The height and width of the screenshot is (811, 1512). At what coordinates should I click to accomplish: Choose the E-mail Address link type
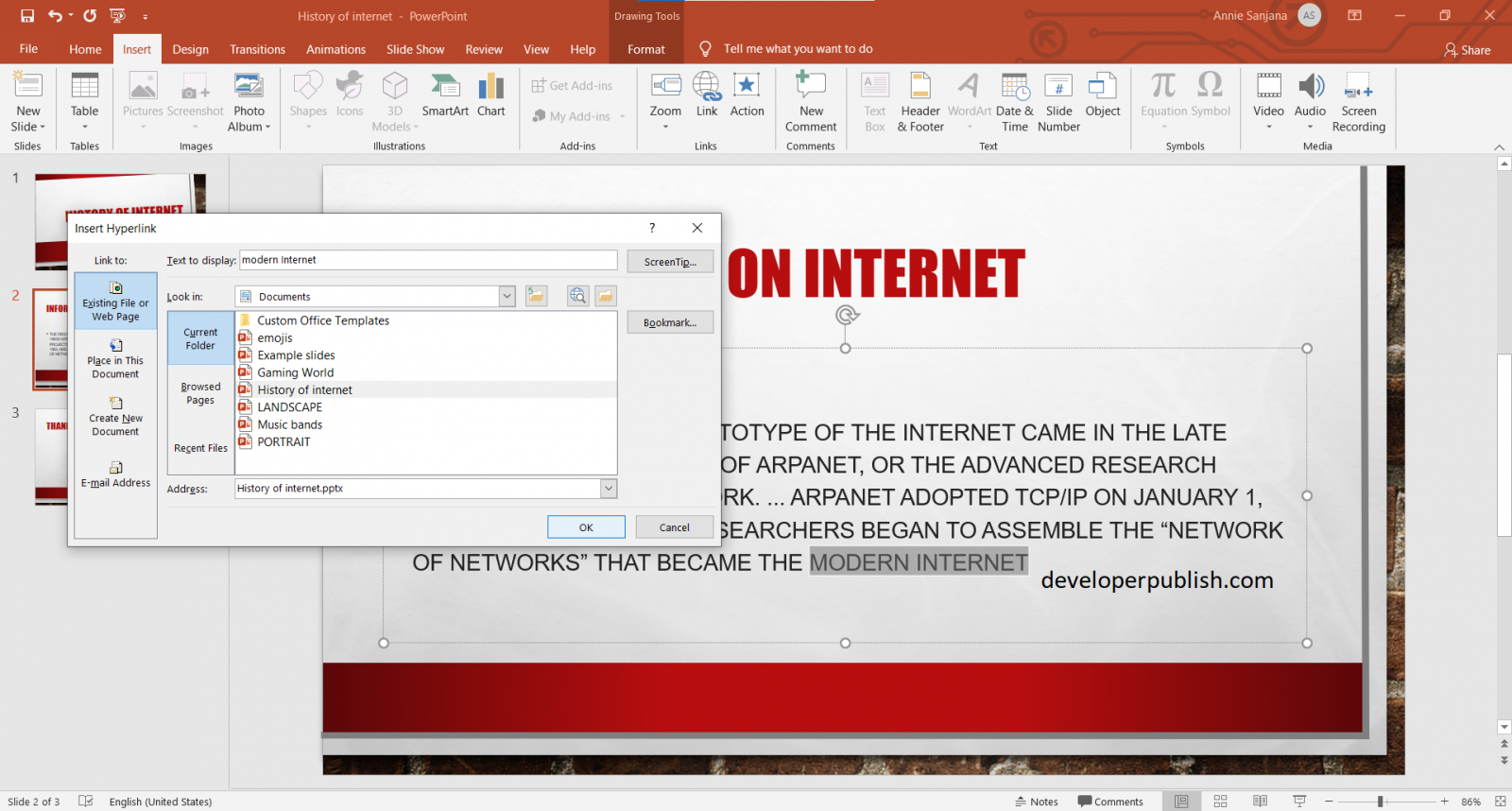click(115, 474)
